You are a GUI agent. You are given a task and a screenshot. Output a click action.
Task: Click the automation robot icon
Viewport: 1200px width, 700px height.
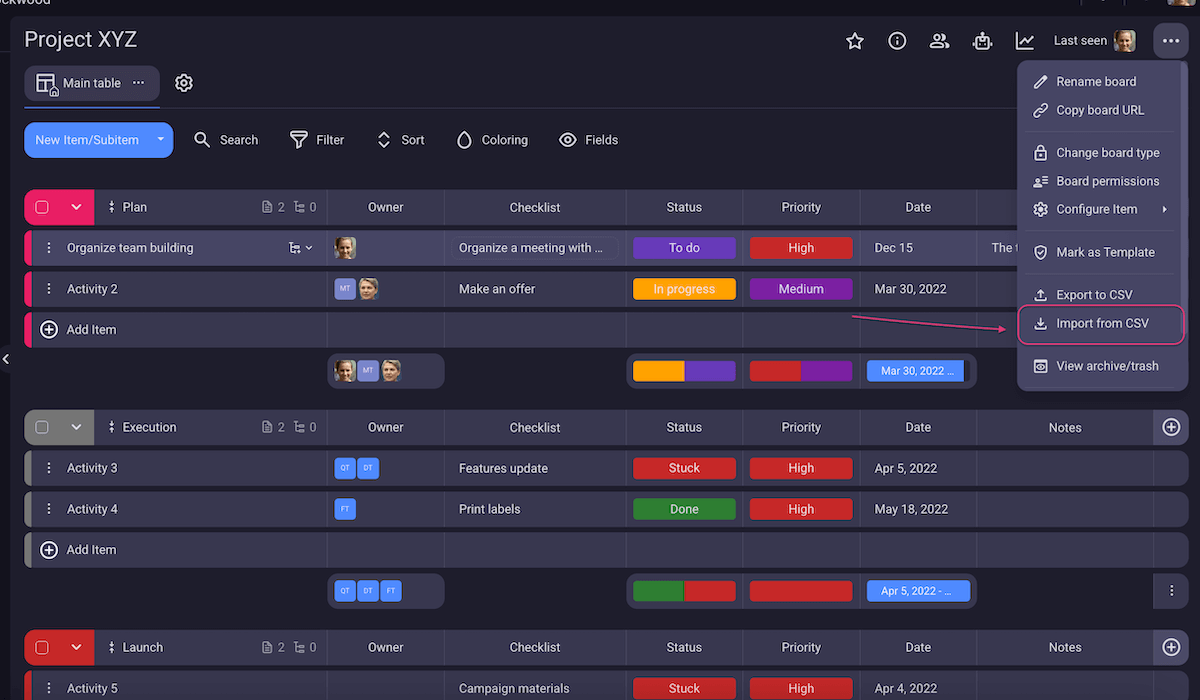(982, 41)
